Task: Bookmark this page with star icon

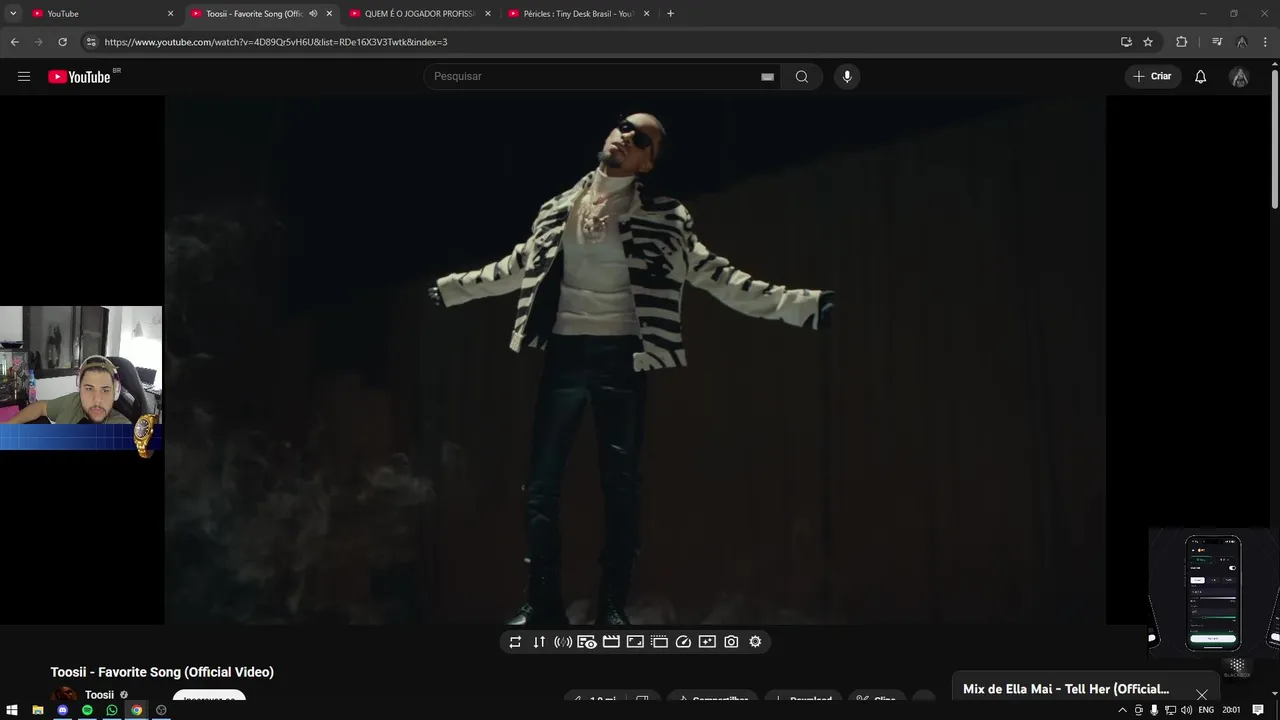Action: (x=1148, y=42)
